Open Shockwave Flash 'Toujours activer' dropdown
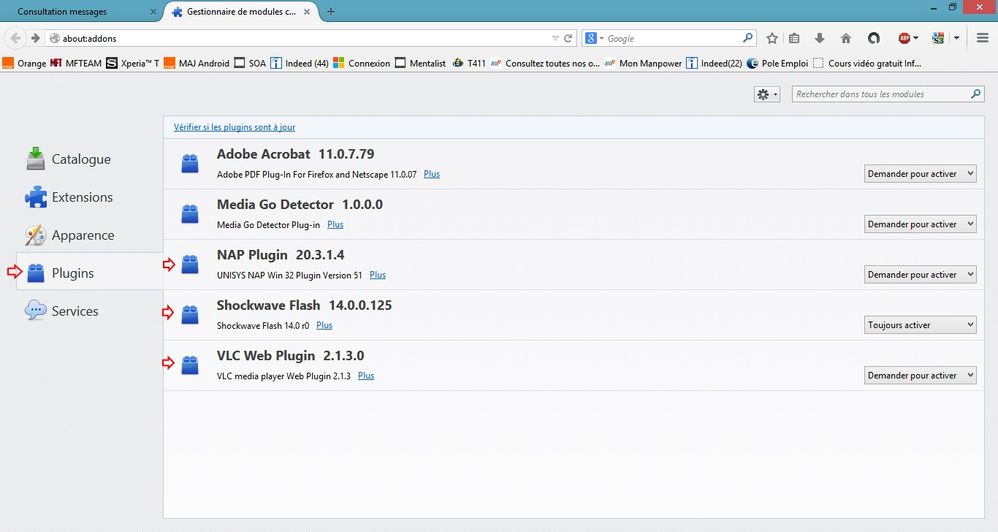Viewport: 998px width, 532px height. (919, 325)
